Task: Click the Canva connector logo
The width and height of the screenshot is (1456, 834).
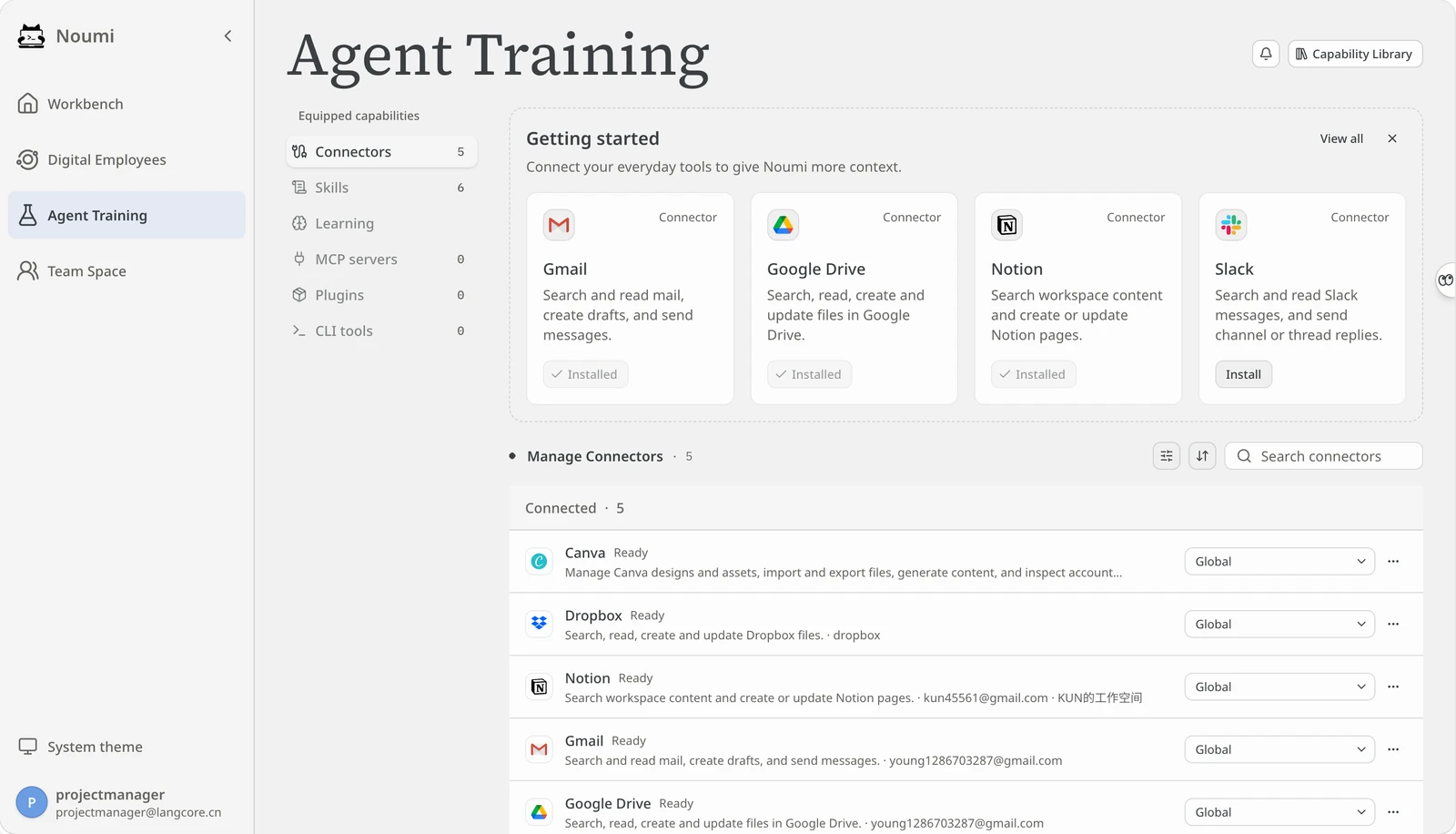Action: click(x=539, y=561)
